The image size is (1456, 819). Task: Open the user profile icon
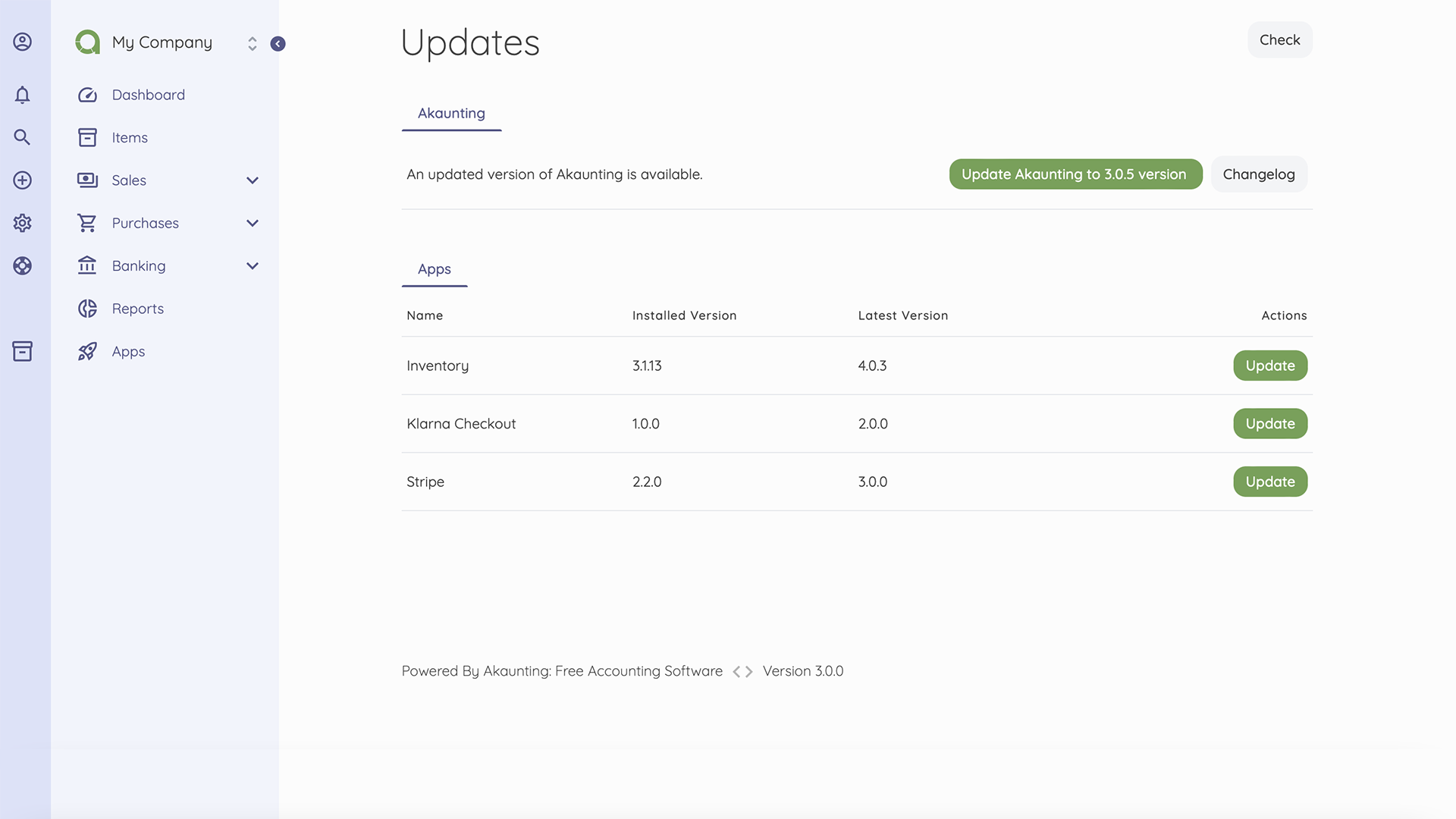pos(22,42)
